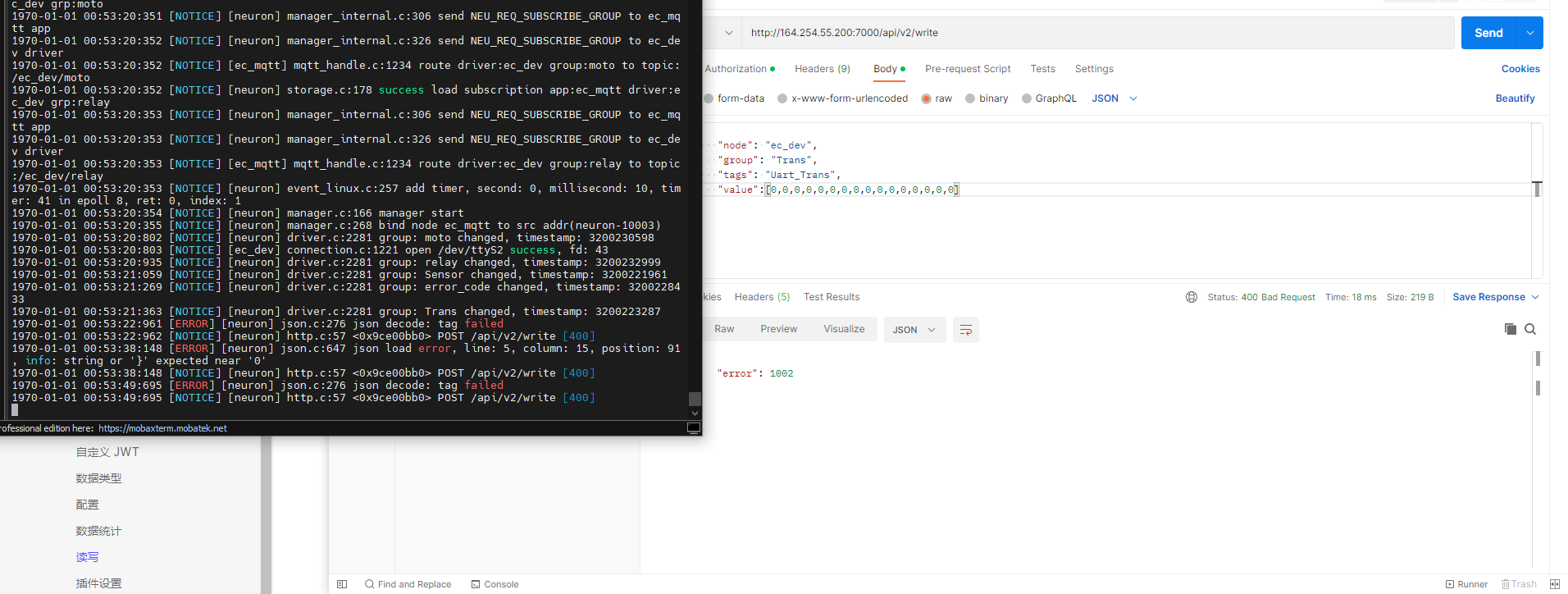Click the terminal scrollbar down arrow

695,414
